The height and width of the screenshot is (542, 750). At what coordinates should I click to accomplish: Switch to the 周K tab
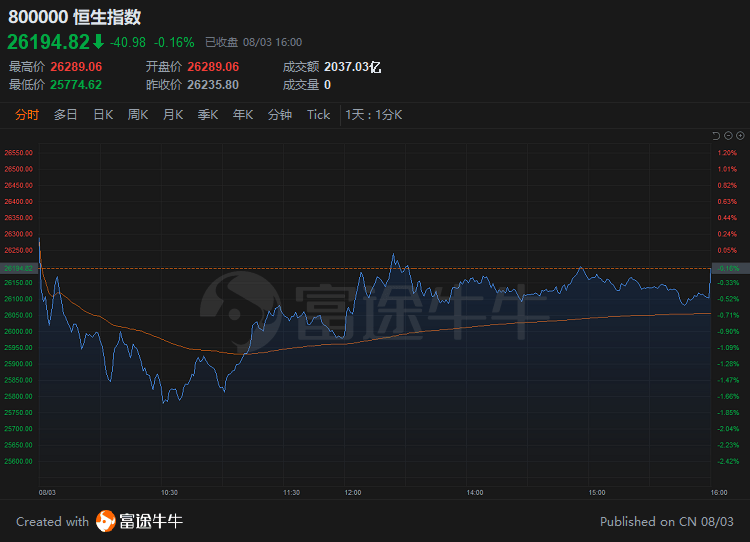click(x=138, y=115)
